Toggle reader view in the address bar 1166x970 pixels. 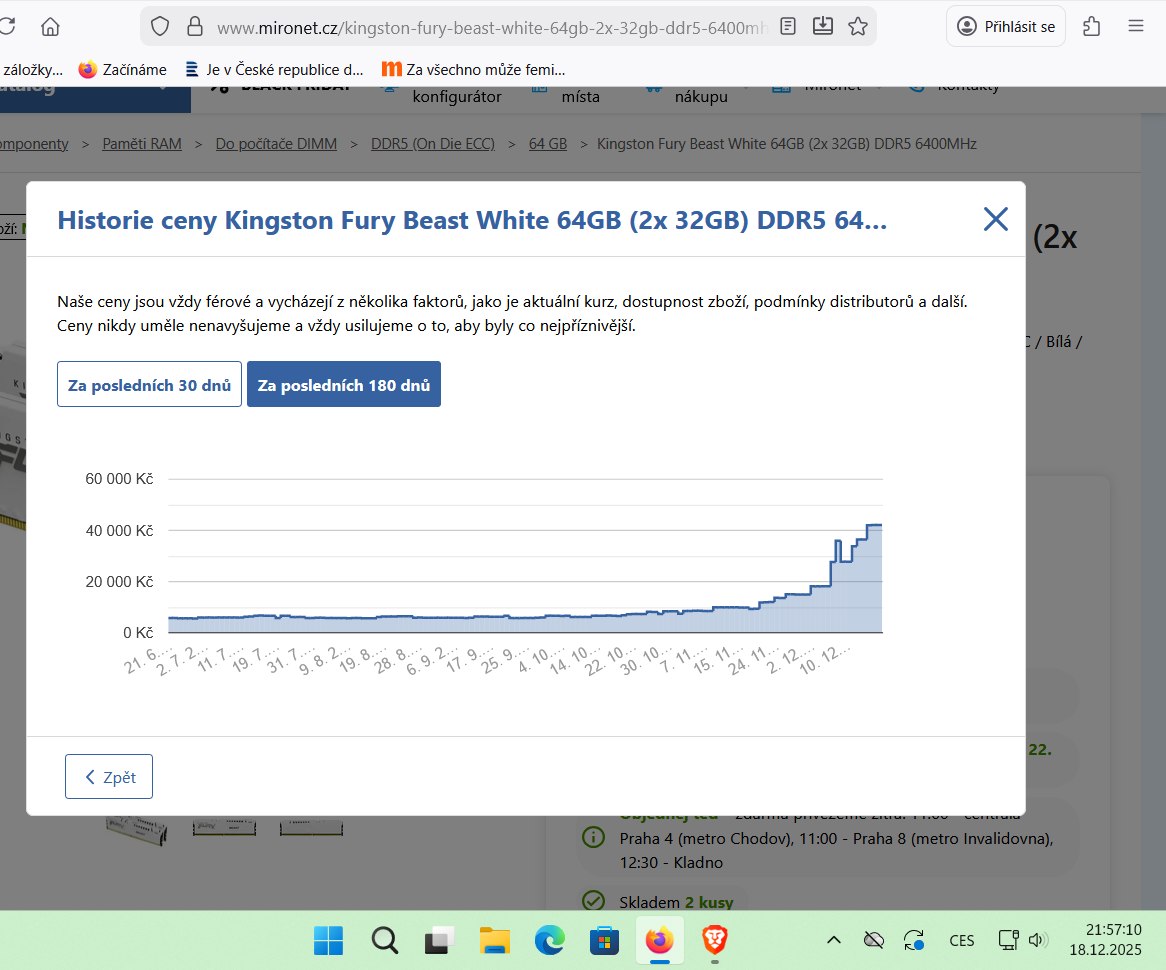tap(788, 27)
